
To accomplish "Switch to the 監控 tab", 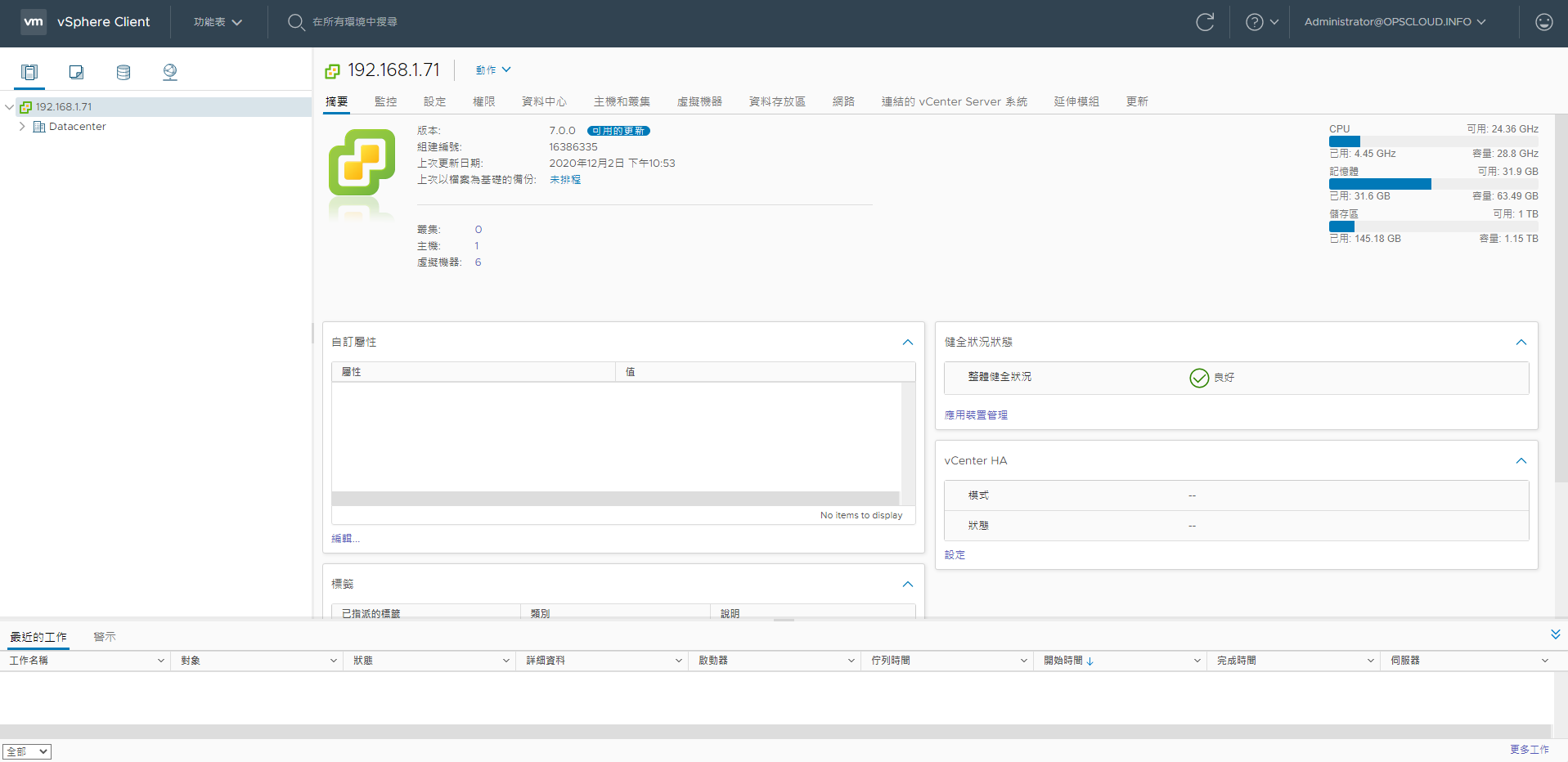I will click(385, 101).
